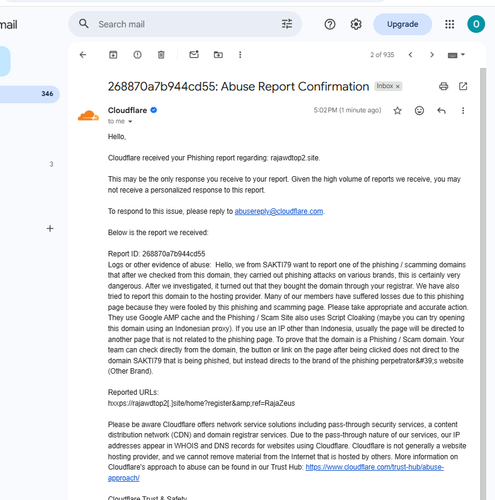Image resolution: width=495 pixels, height=500 pixels.
Task: Open abusereply@cloudflare.com email link
Action: tap(279, 211)
